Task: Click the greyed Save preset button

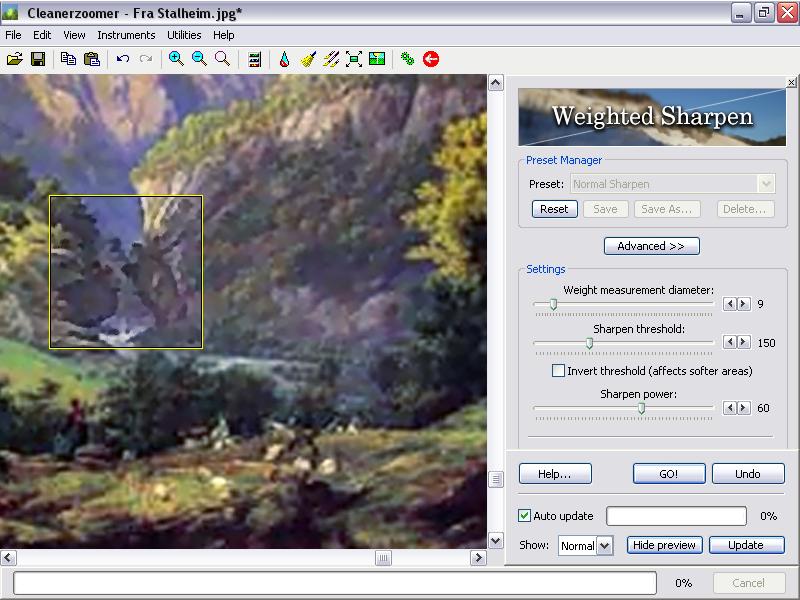Action: point(606,209)
